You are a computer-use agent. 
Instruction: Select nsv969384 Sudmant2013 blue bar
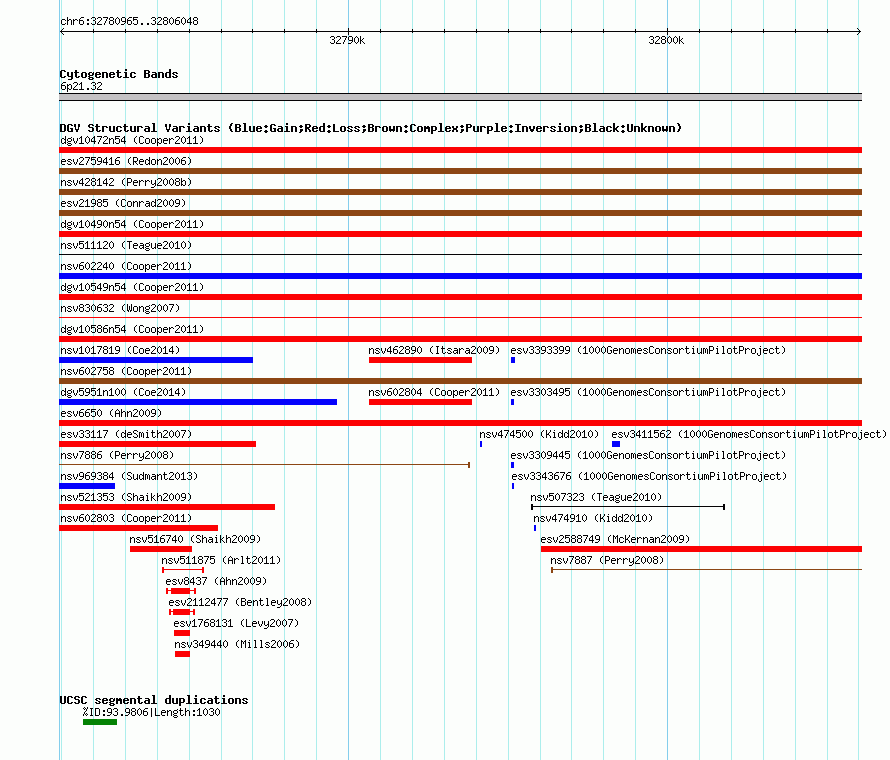87,486
